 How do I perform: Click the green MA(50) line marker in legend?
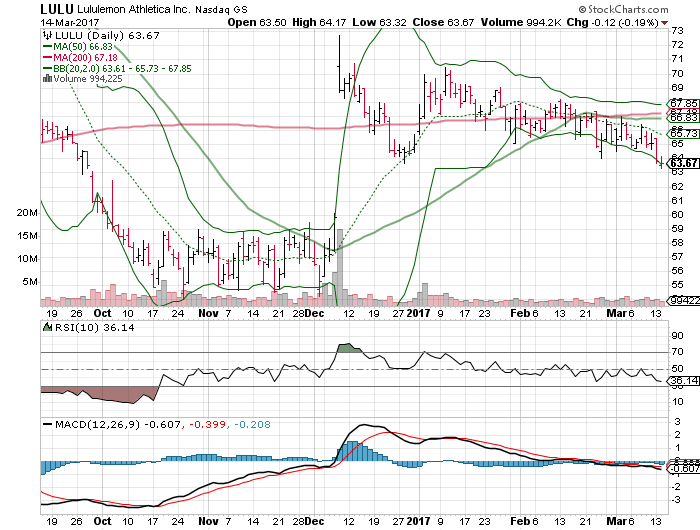[48, 47]
